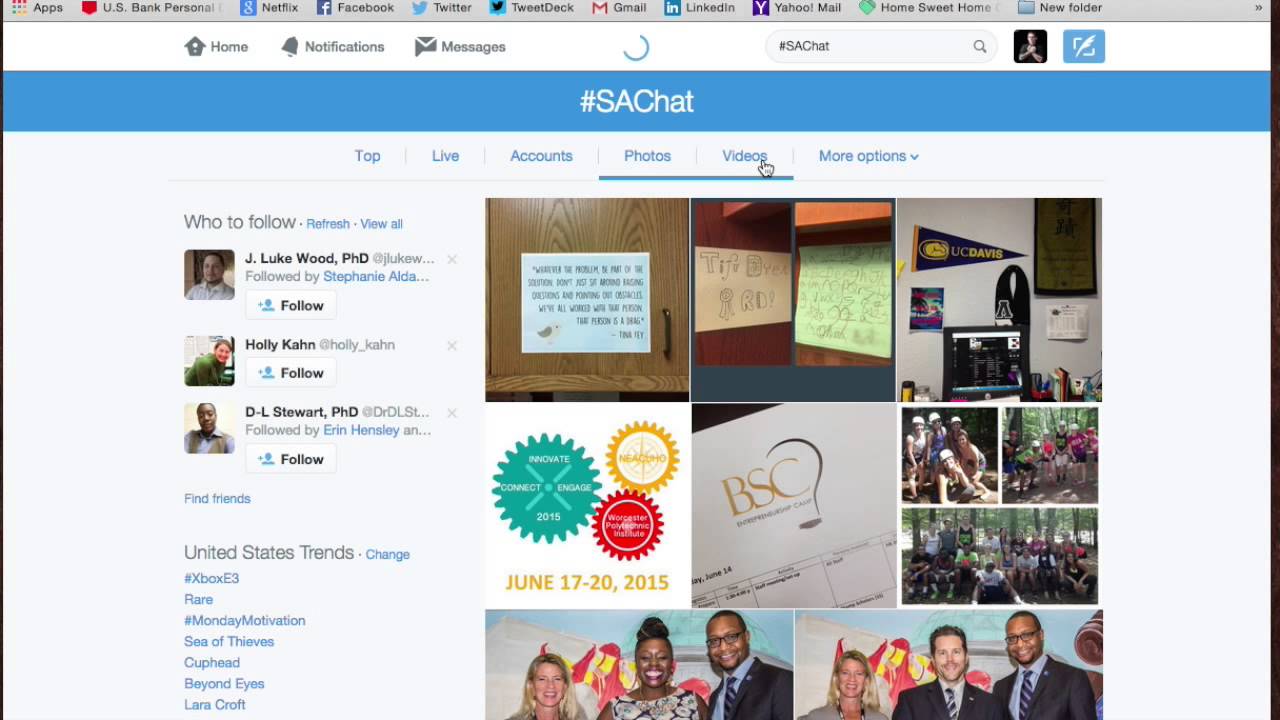Open the June 17-20, 2015 conference graphic
The image size is (1280, 720).
coord(587,506)
